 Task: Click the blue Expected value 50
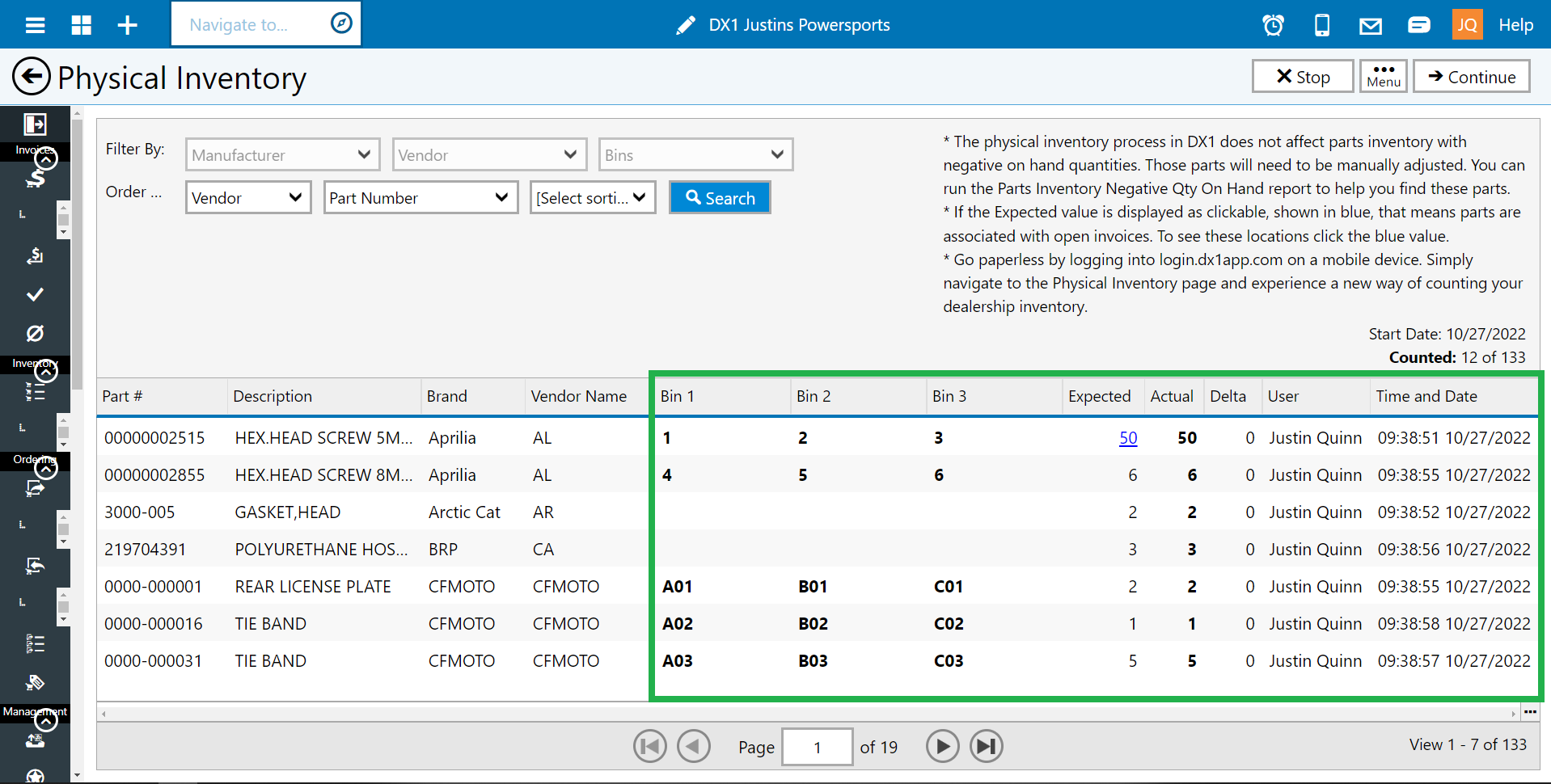pyautogui.click(x=1128, y=437)
